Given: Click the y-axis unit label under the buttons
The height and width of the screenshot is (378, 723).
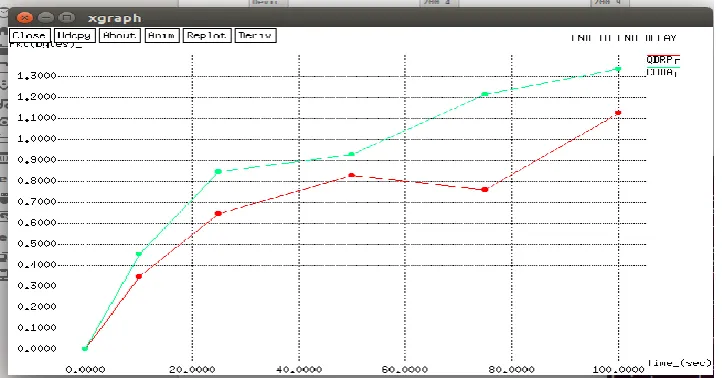Looking at the screenshot, I should point(45,45).
